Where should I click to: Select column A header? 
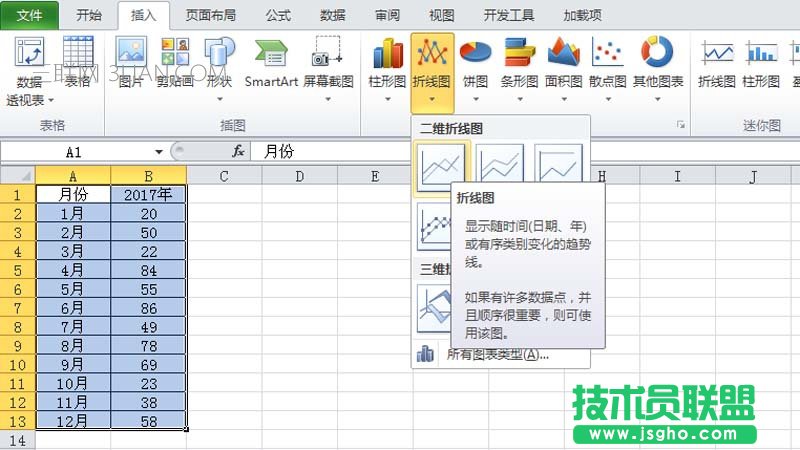tap(73, 176)
